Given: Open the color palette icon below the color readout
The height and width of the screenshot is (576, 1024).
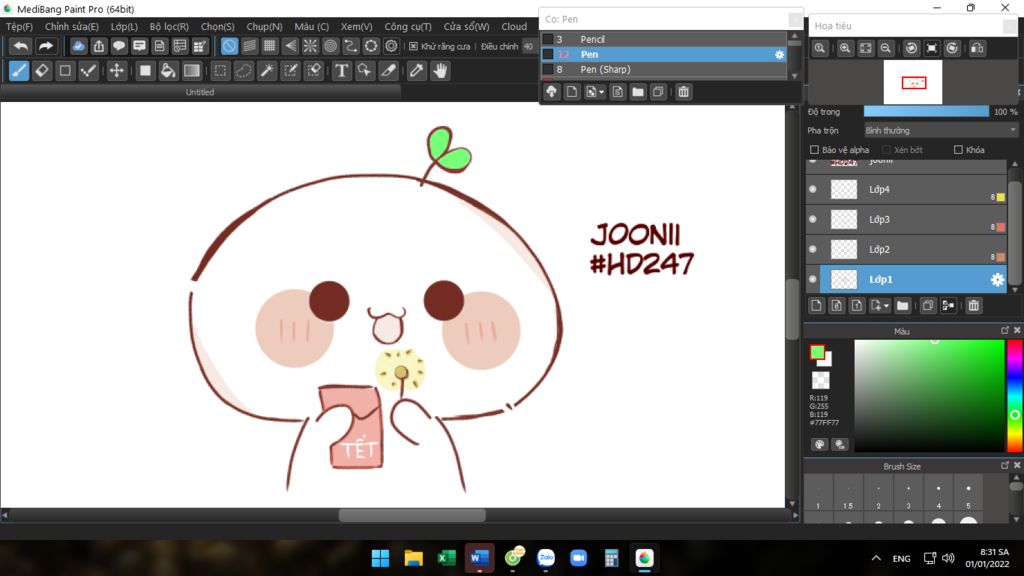Looking at the screenshot, I should pyautogui.click(x=820, y=444).
